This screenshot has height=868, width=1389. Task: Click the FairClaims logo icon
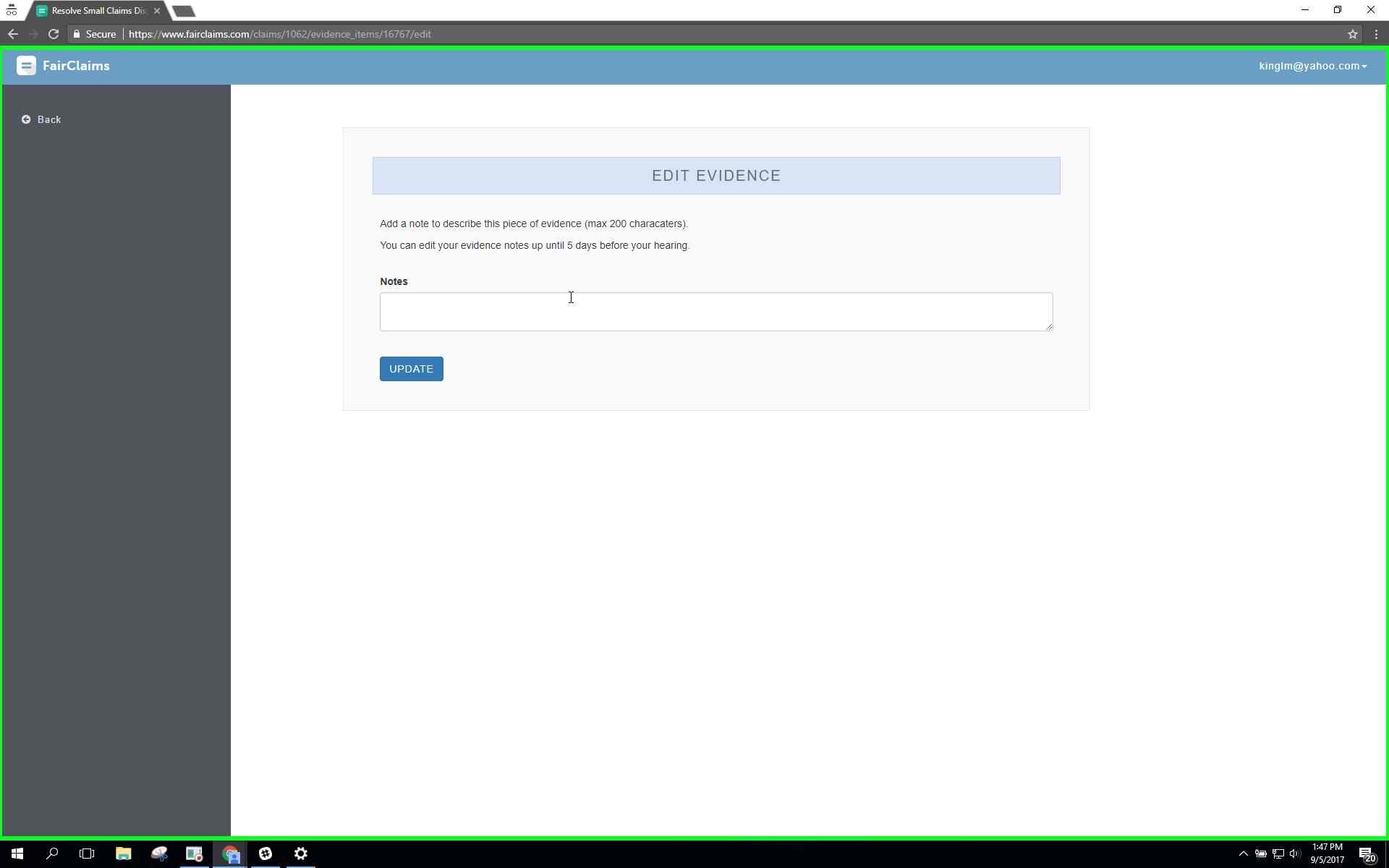(26, 66)
